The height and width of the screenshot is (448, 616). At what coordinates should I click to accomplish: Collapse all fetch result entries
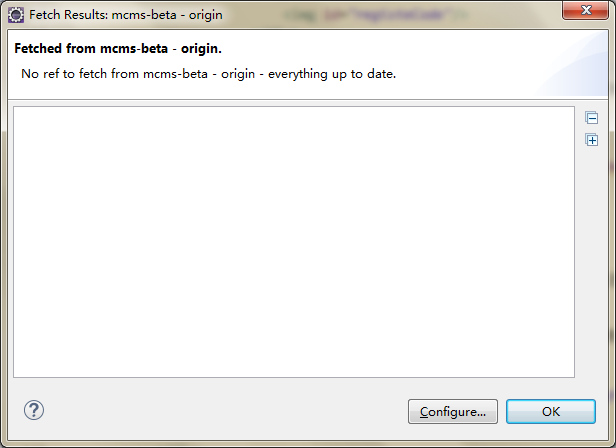592,118
